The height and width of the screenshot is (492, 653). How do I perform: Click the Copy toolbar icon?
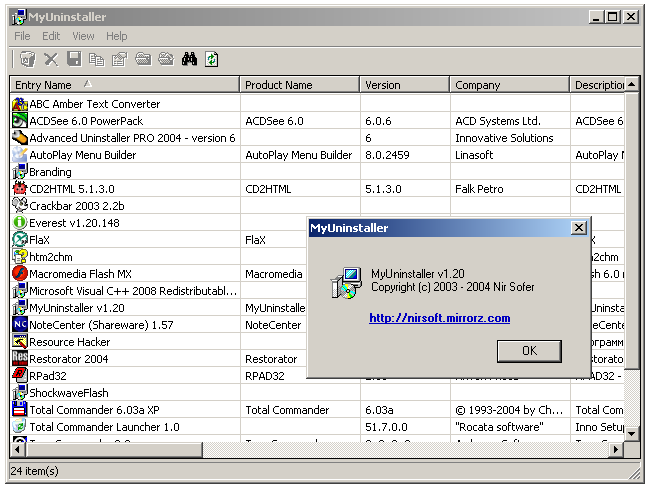[x=97, y=60]
